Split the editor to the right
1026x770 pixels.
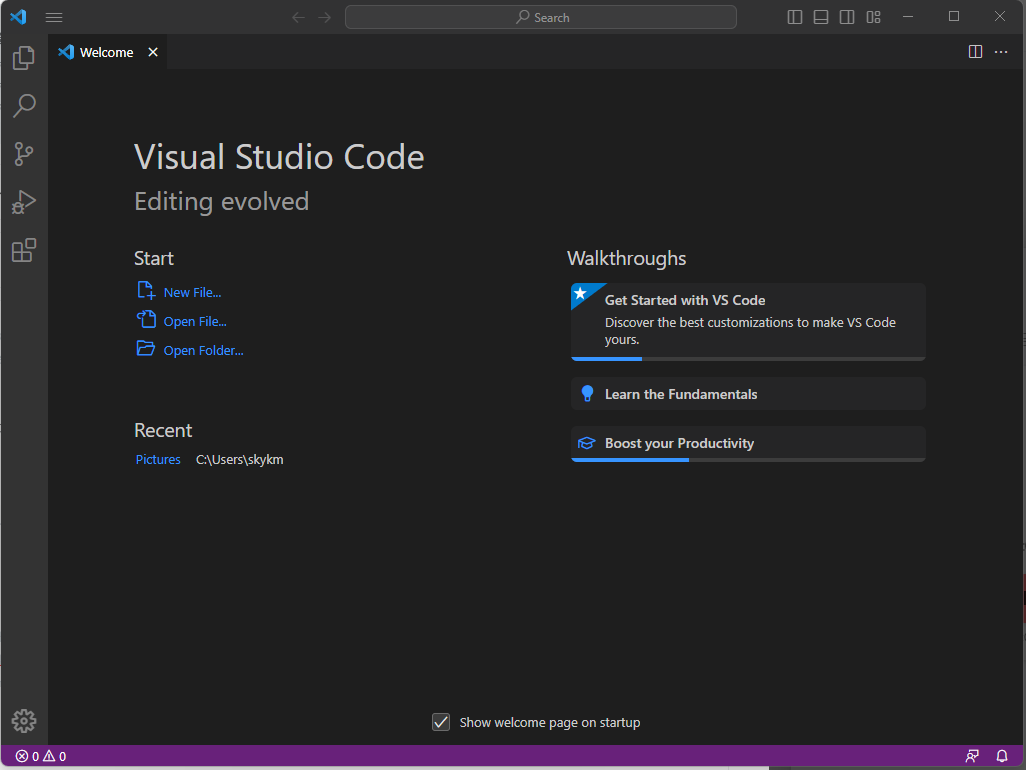pos(975,52)
